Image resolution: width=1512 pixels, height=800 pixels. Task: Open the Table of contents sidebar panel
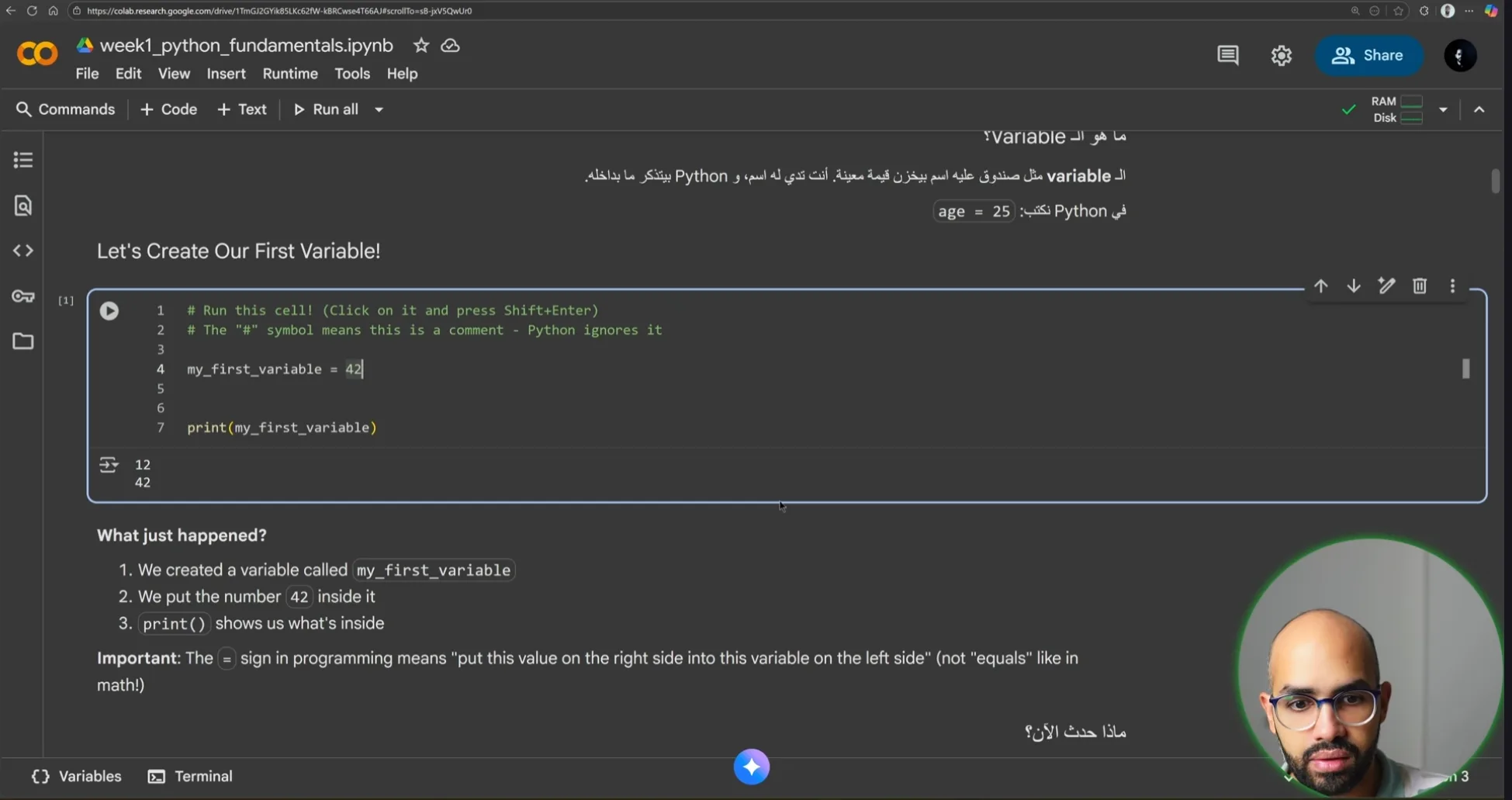click(x=22, y=160)
